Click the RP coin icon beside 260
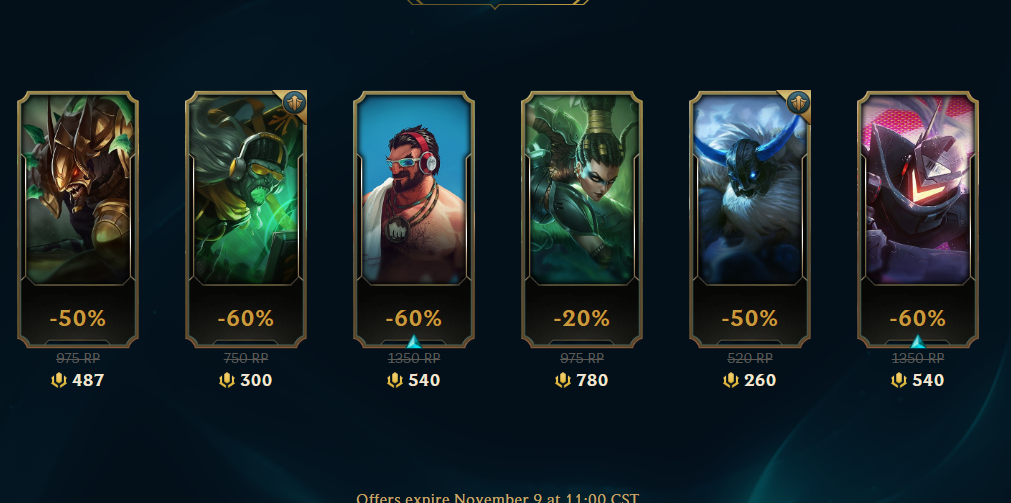This screenshot has width=1011, height=503. (x=731, y=380)
